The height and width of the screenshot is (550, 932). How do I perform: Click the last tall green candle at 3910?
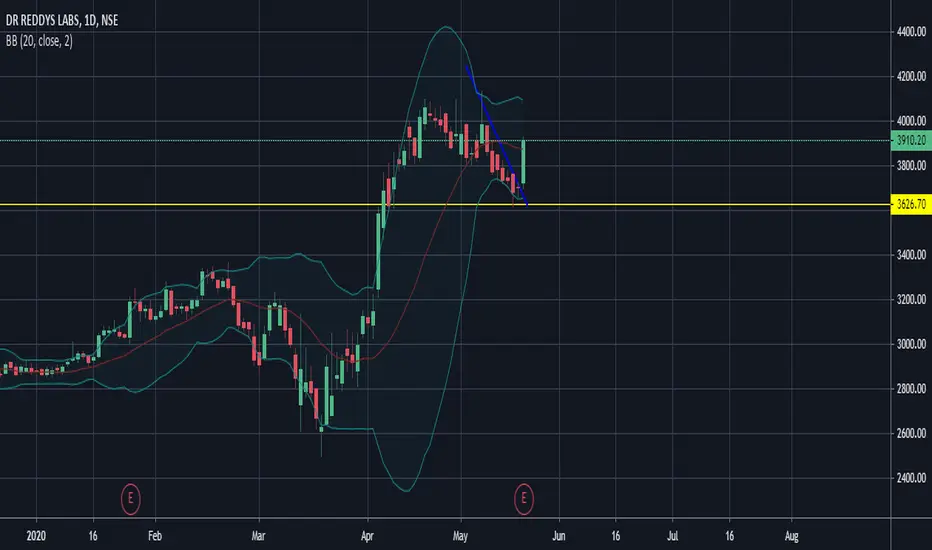point(524,162)
